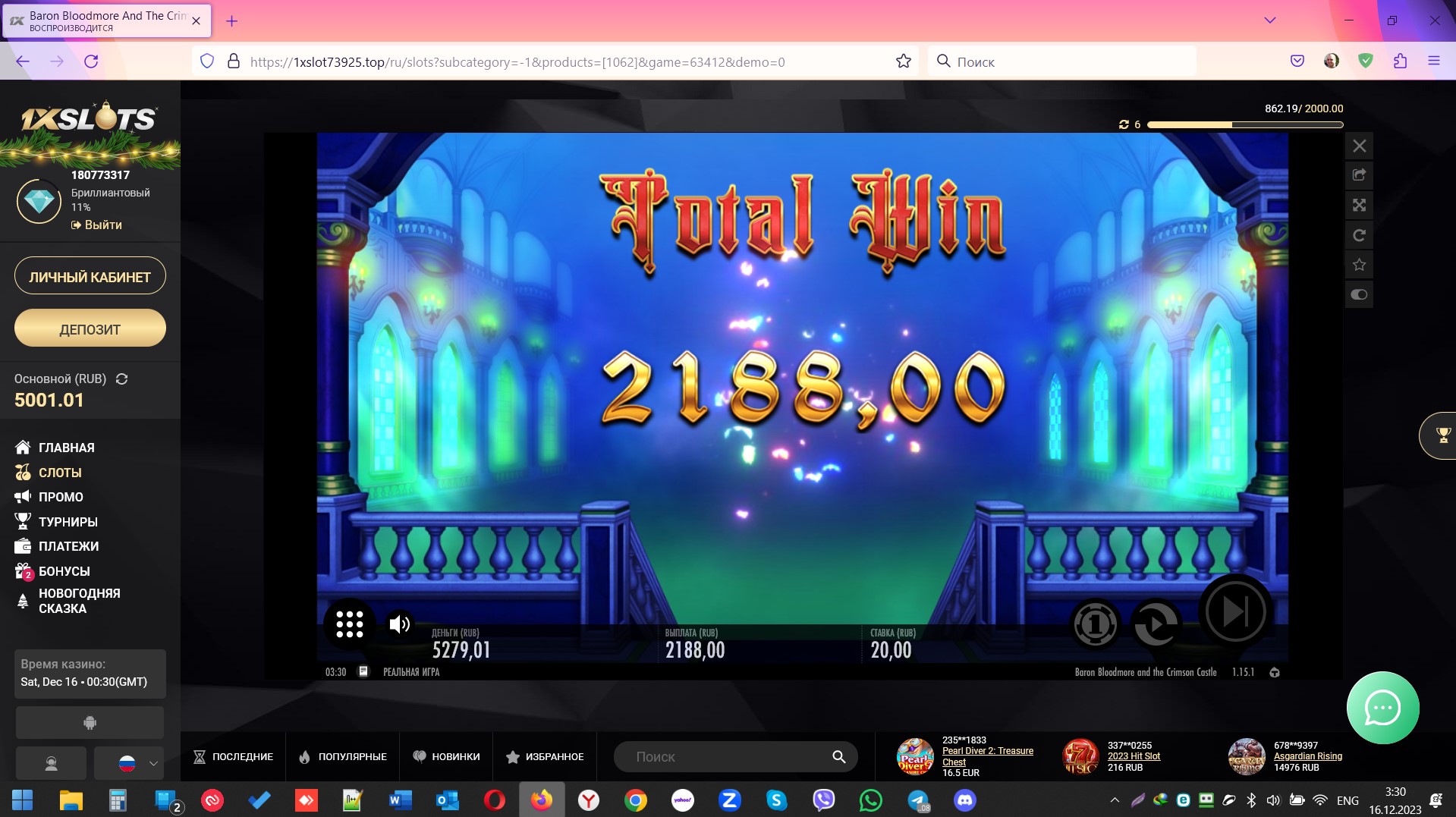Bookmark this page with the star
1456x817 pixels.
coord(903,61)
